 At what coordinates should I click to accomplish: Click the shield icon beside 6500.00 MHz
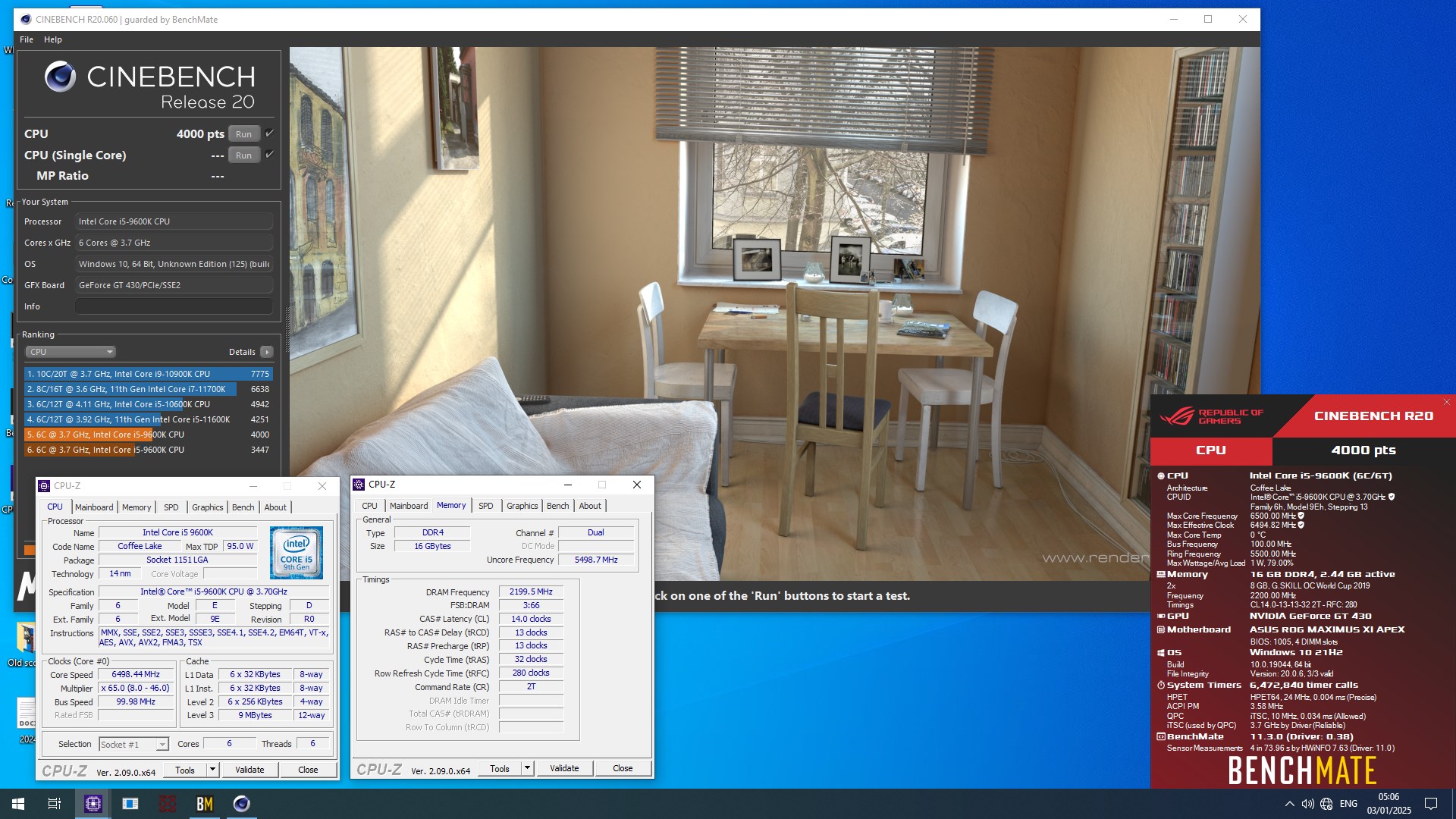point(1301,516)
